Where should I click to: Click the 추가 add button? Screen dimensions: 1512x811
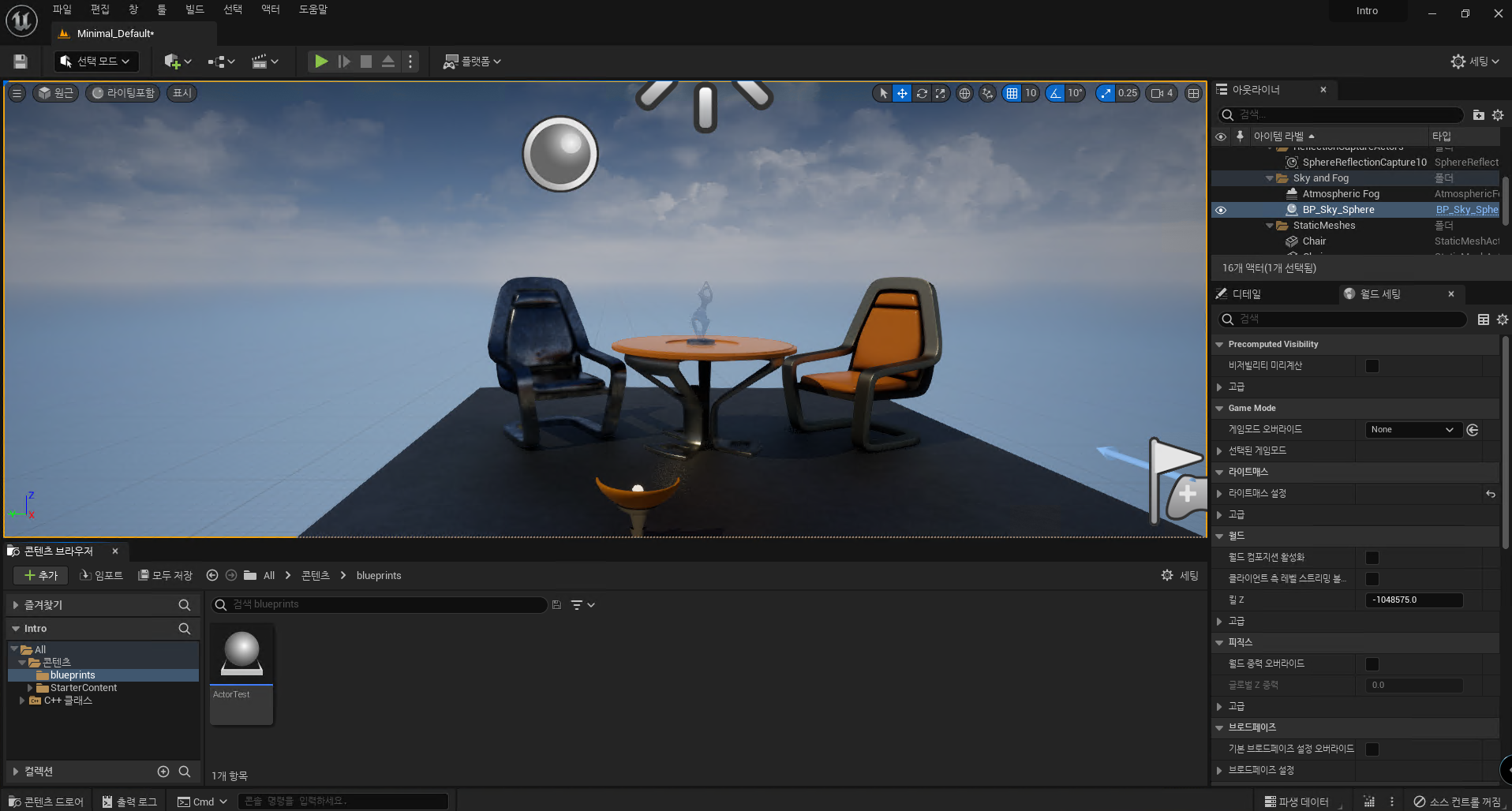click(41, 576)
